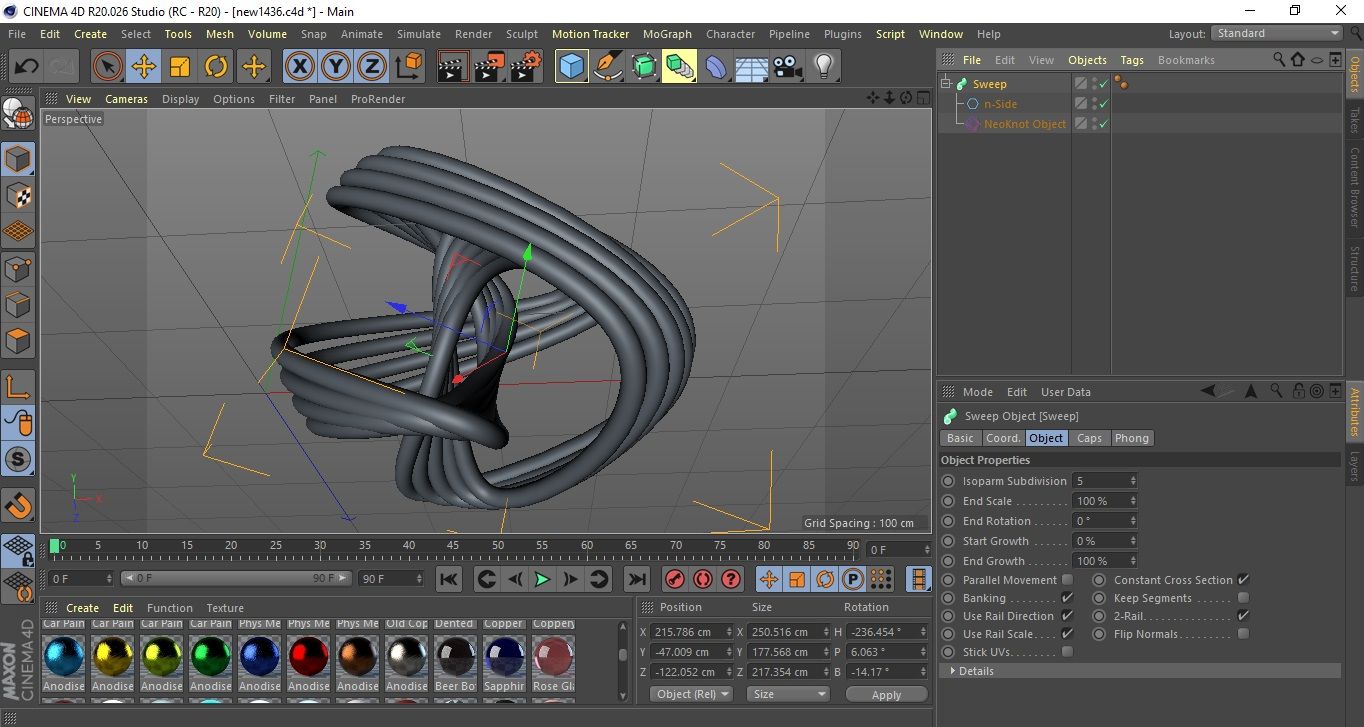
Task: Expand the Details section
Action: [975, 671]
